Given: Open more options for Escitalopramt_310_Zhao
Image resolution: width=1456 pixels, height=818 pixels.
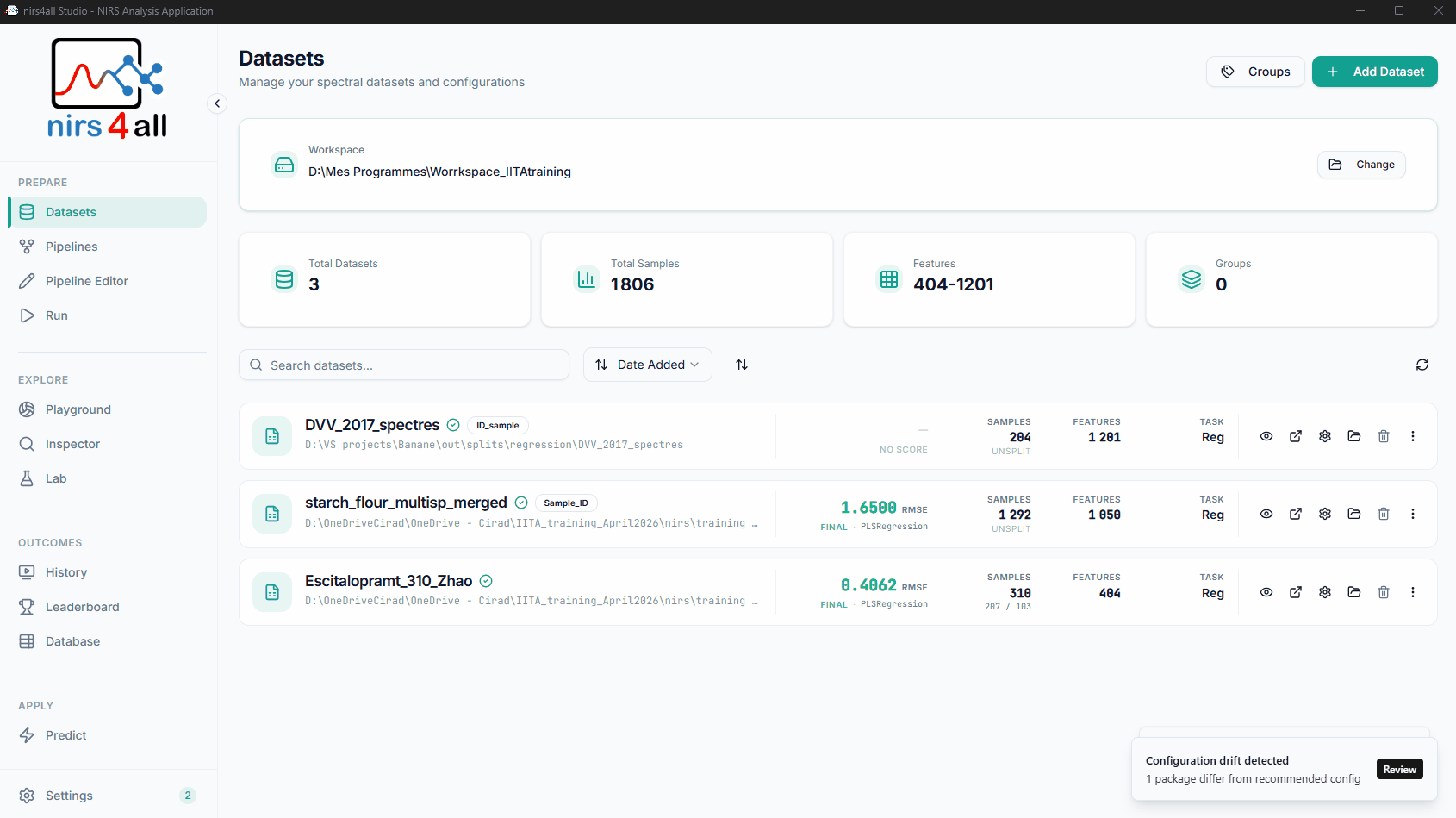Looking at the screenshot, I should (x=1413, y=592).
